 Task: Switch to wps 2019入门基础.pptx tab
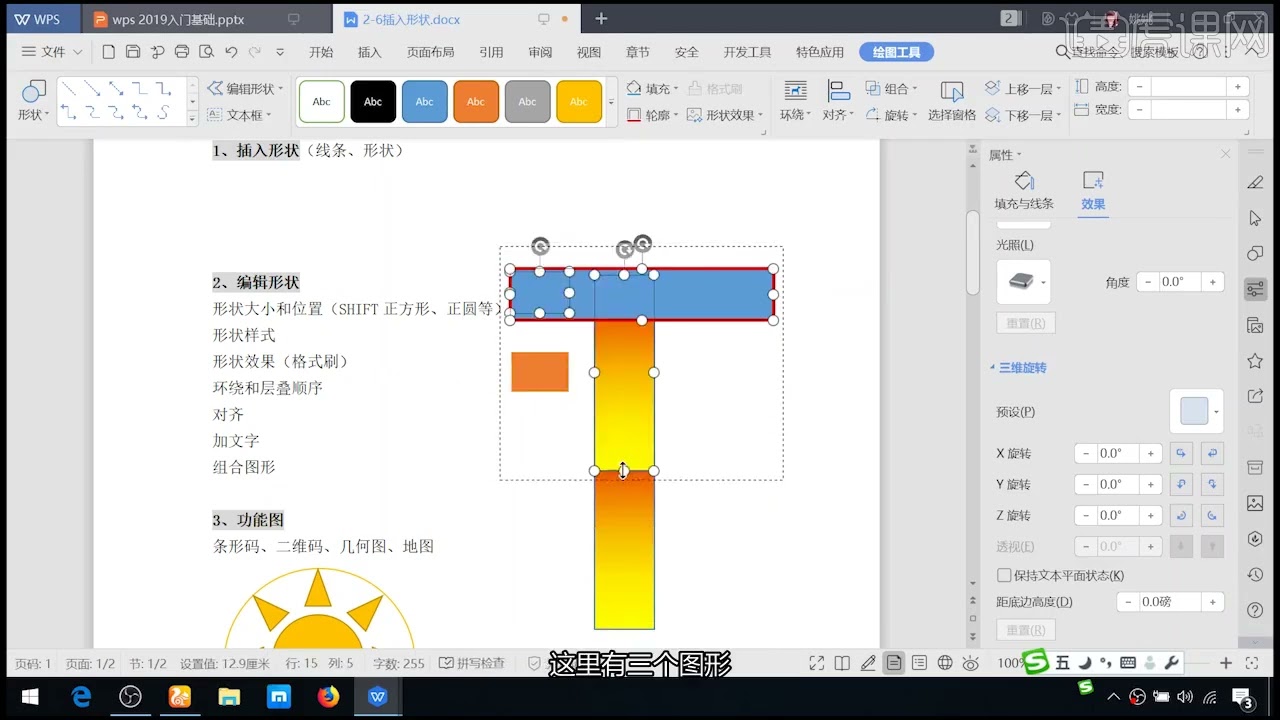coord(207,19)
